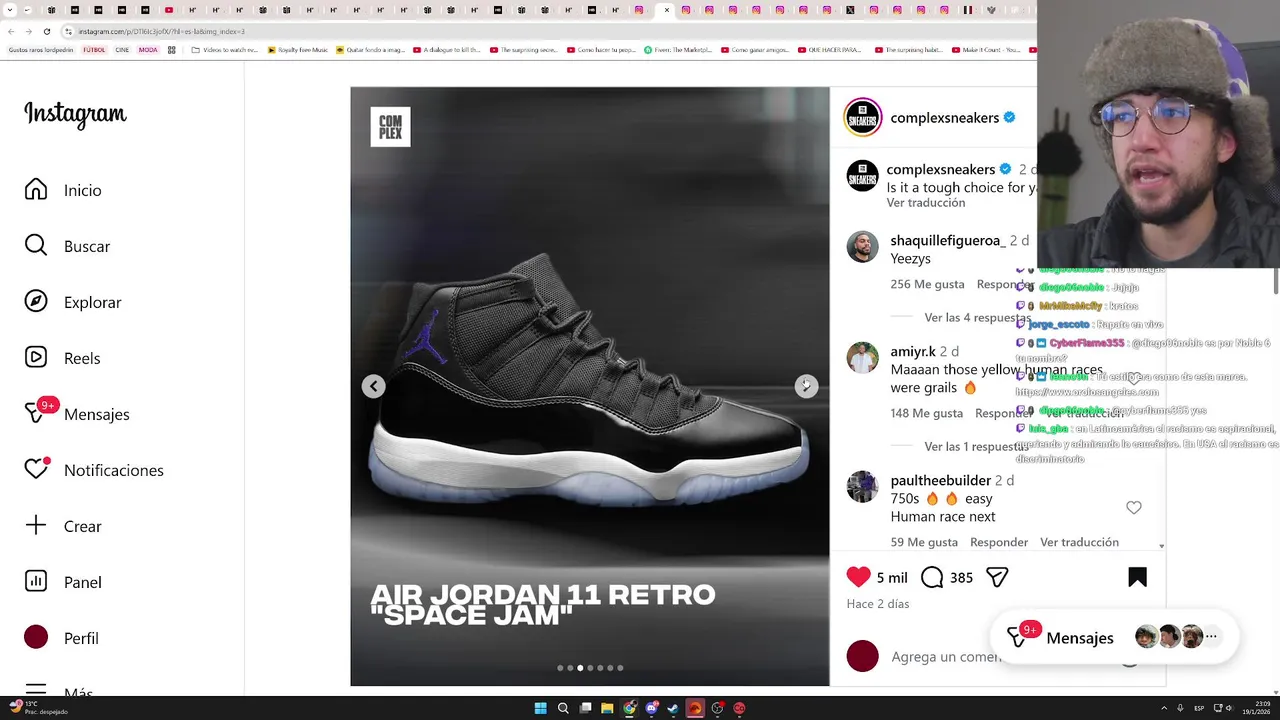Click COMPLEX logo on post image
Screen dimensions: 1280x720
click(390, 127)
